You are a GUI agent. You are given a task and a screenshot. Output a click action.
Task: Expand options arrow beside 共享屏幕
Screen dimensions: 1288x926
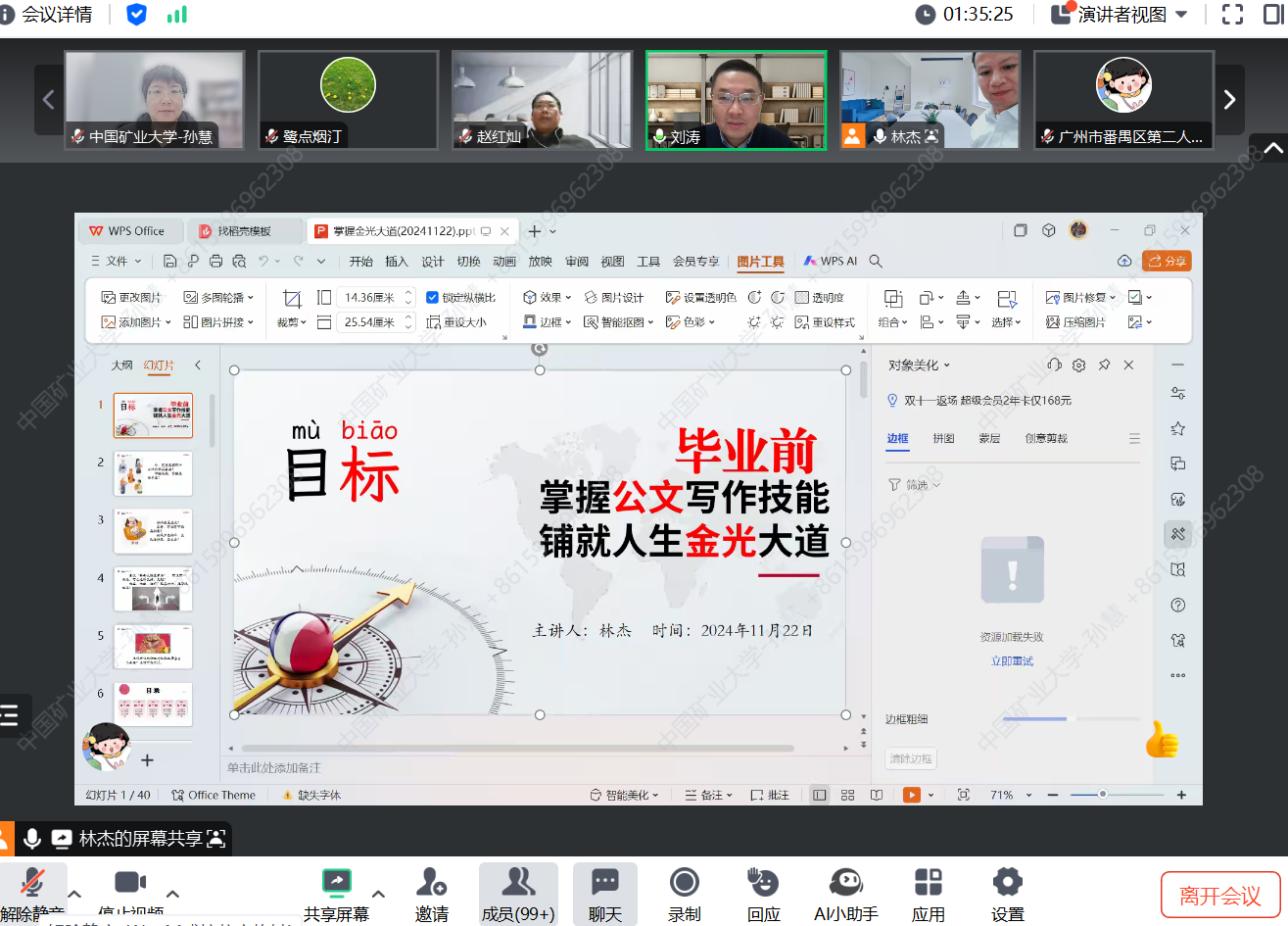pyautogui.click(x=378, y=893)
